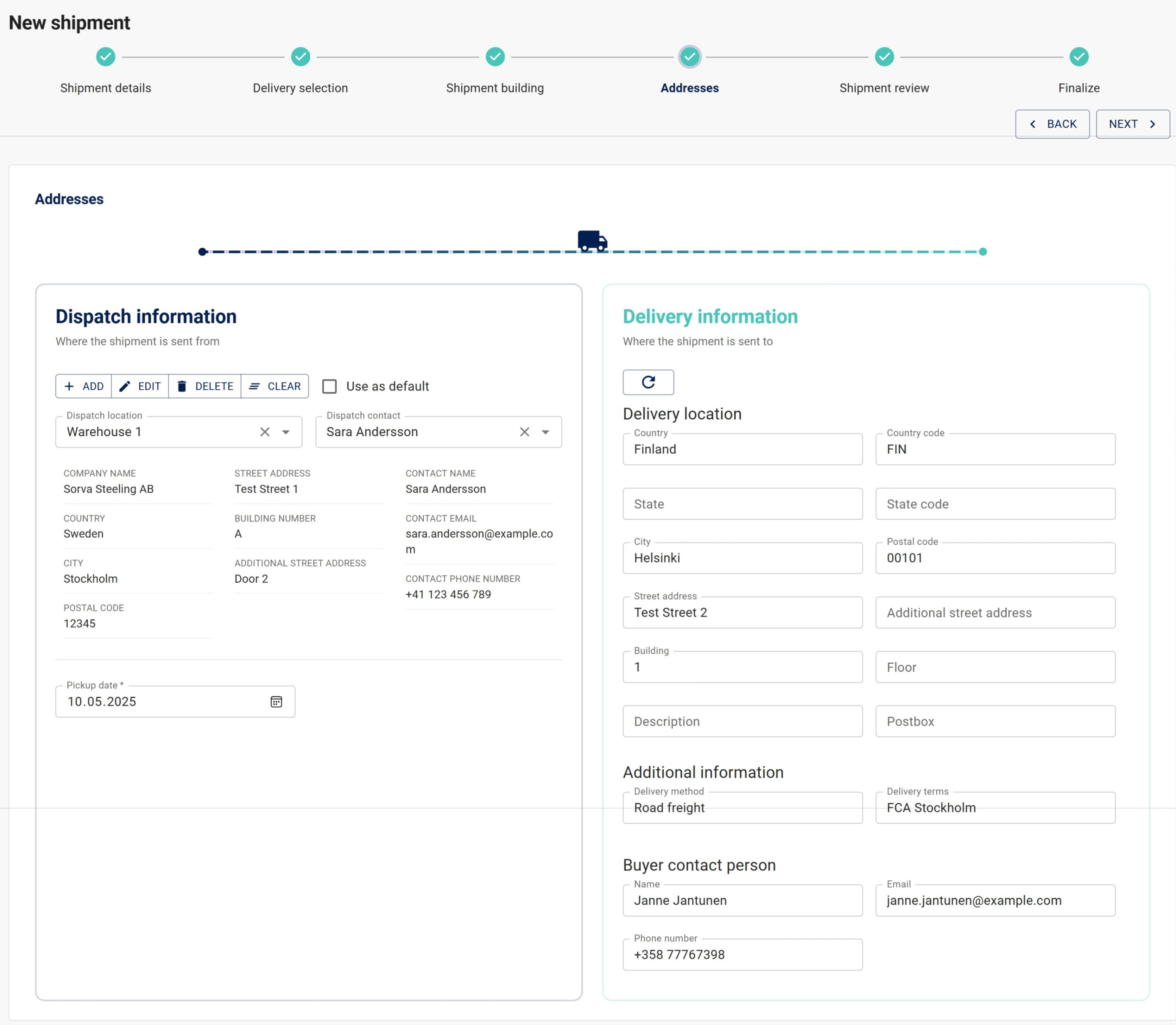Click the Clear dispatch fields button
Viewport: 1176px width, 1025px height.
click(x=275, y=386)
